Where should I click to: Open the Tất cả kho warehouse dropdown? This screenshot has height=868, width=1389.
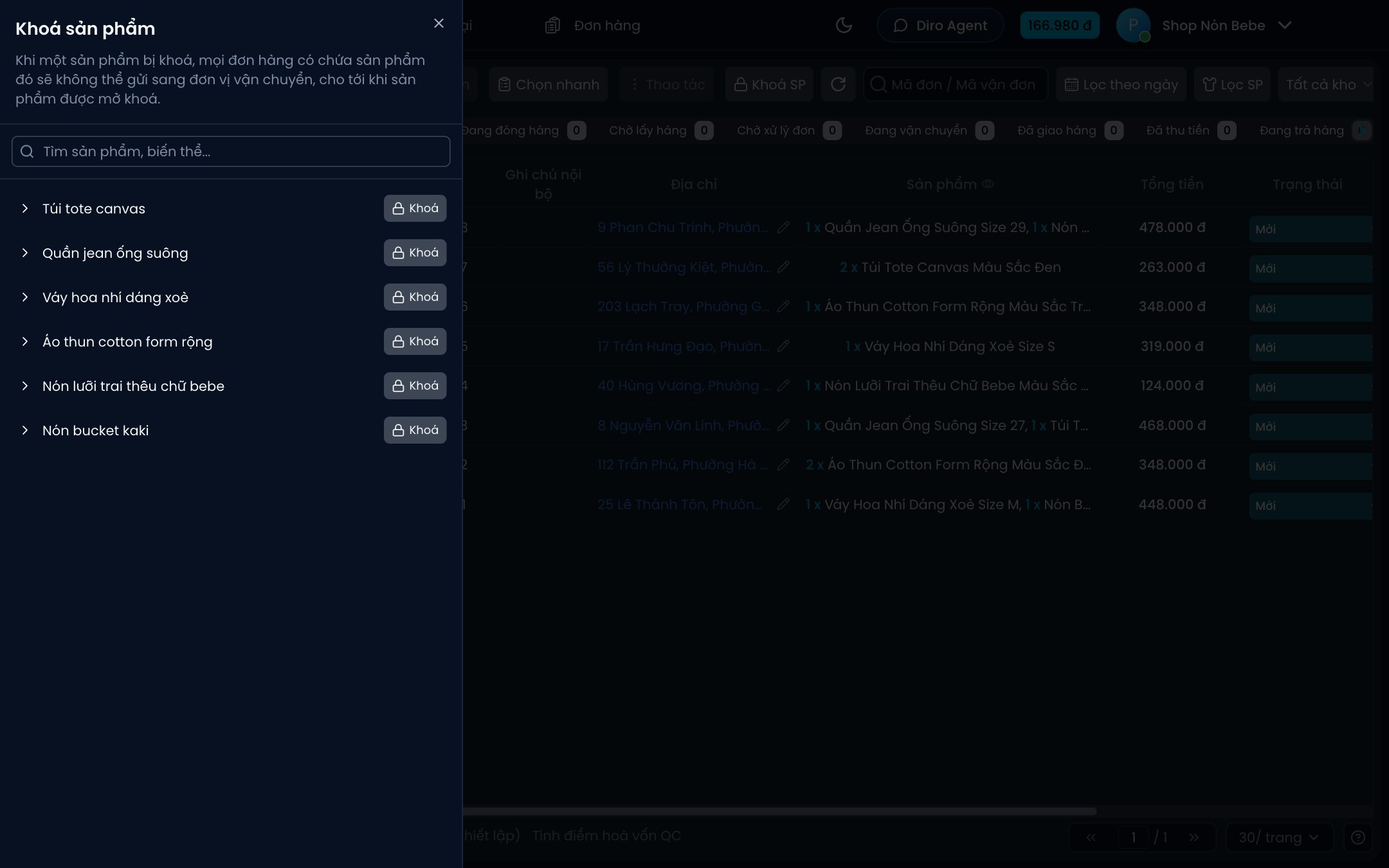1326,84
